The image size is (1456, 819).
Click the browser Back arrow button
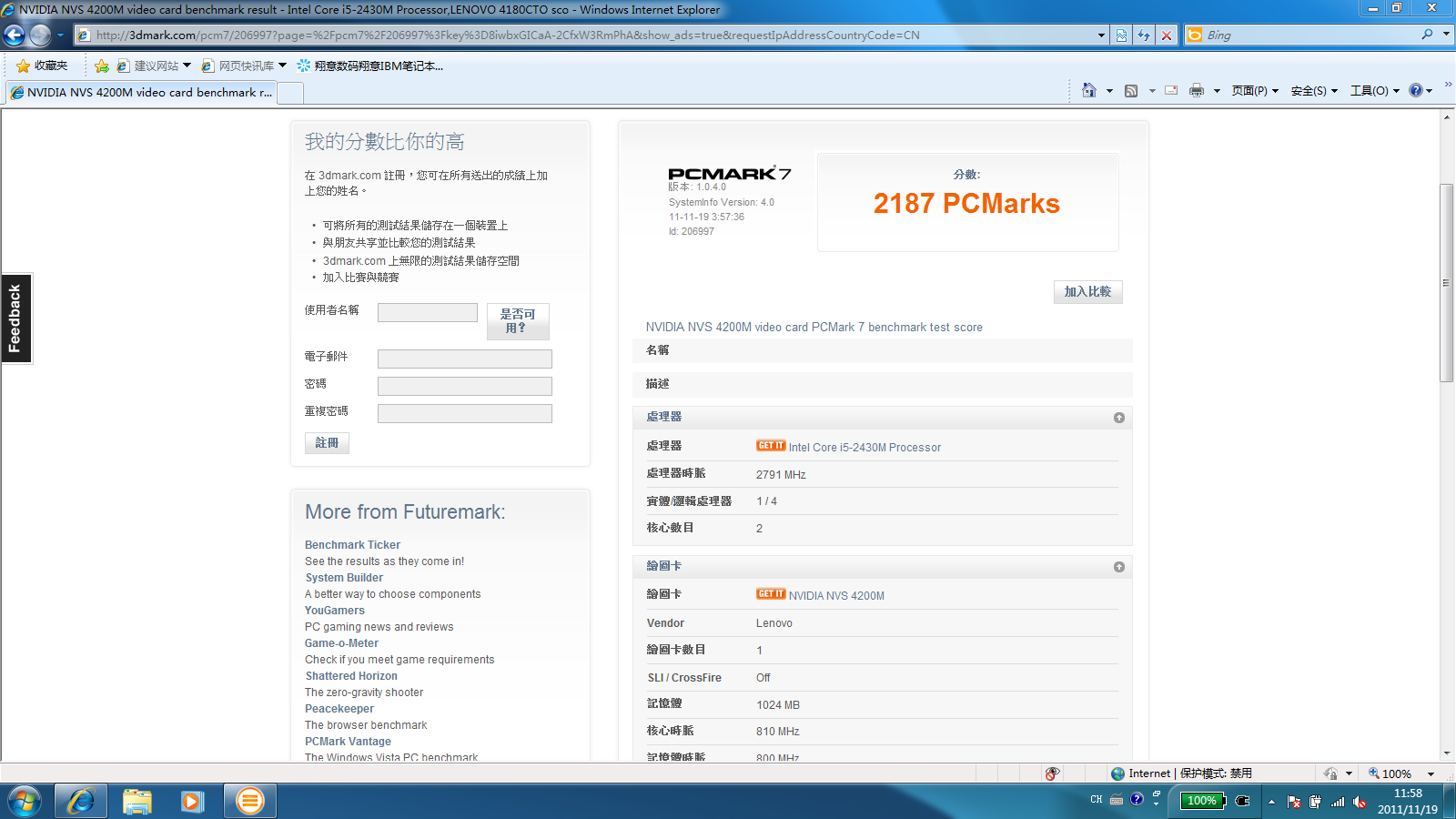click(x=15, y=35)
